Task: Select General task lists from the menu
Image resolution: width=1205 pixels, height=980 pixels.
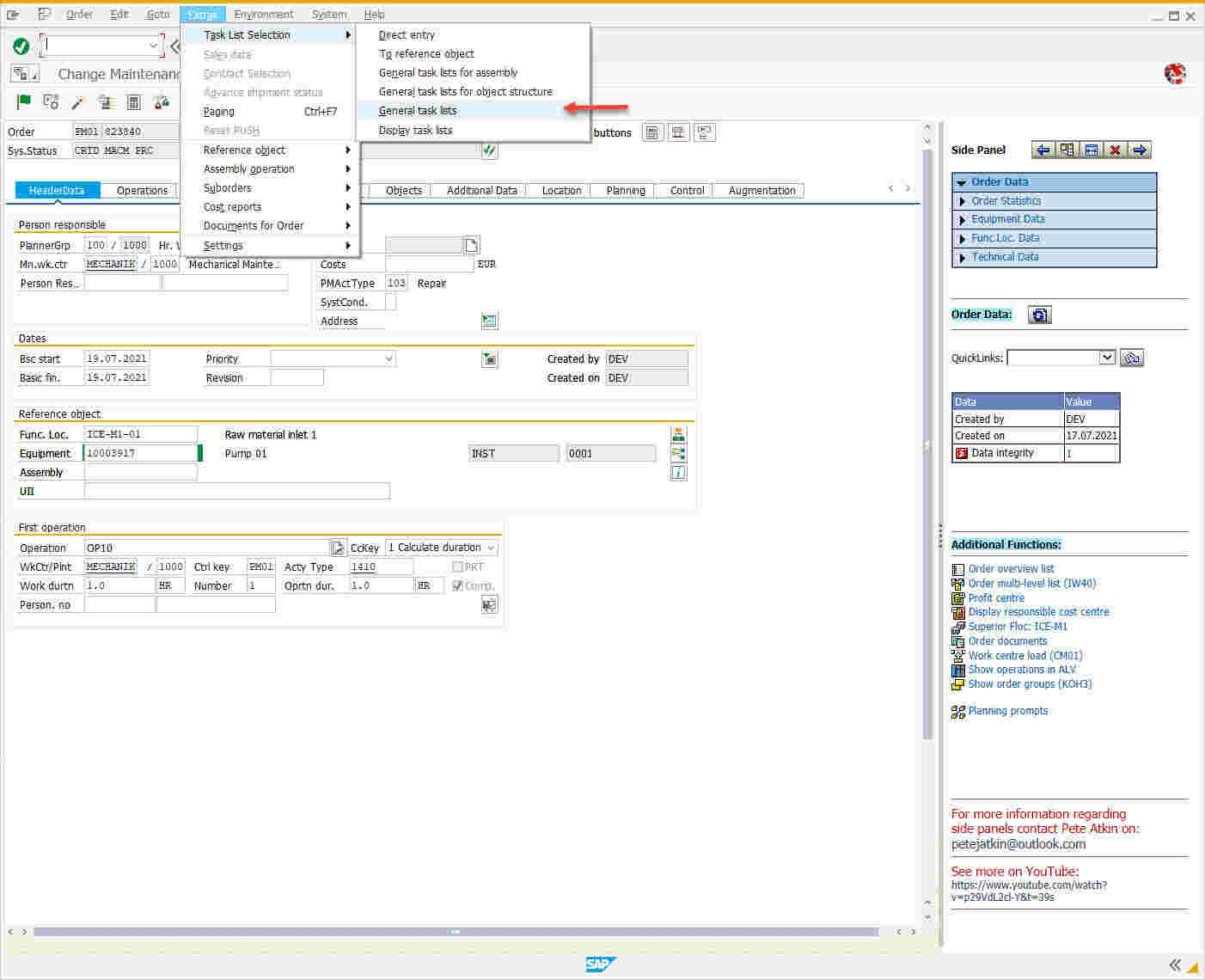Action: point(419,110)
